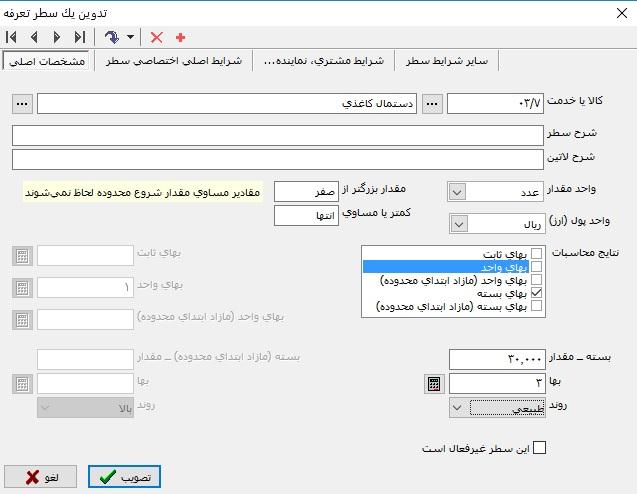The height and width of the screenshot is (494, 637).
Task: Click ellipsis browse button beside product code
Action: tap(432, 103)
